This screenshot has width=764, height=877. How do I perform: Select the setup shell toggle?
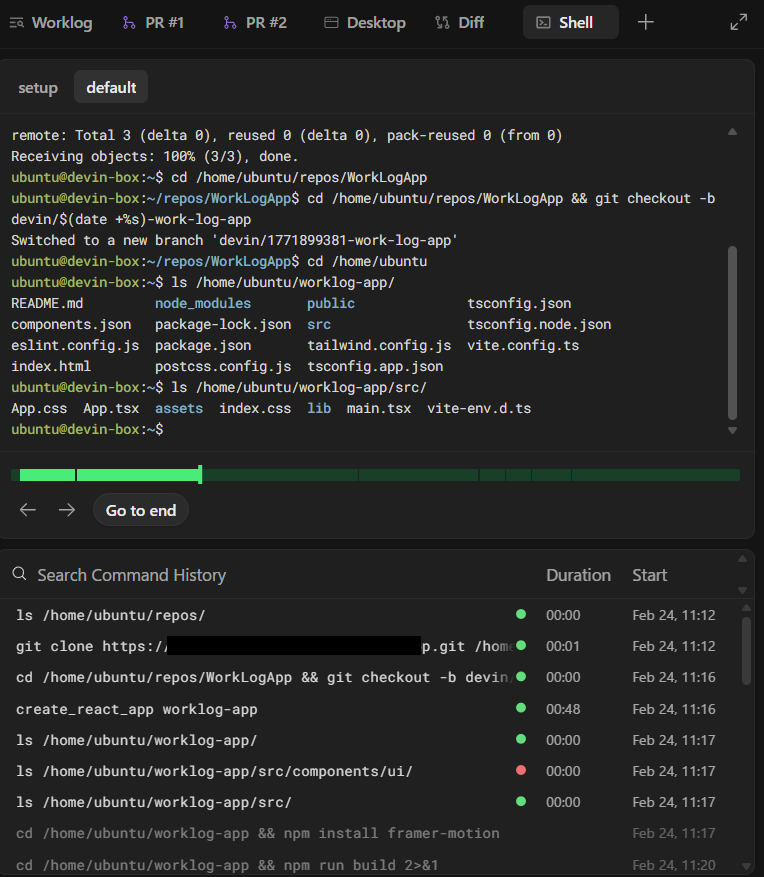tap(38, 87)
